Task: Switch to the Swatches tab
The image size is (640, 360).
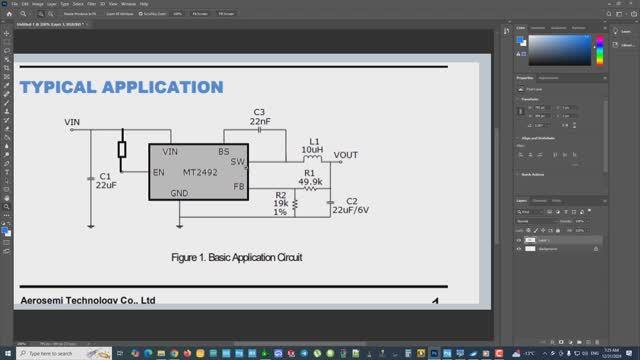Action: 538,28
